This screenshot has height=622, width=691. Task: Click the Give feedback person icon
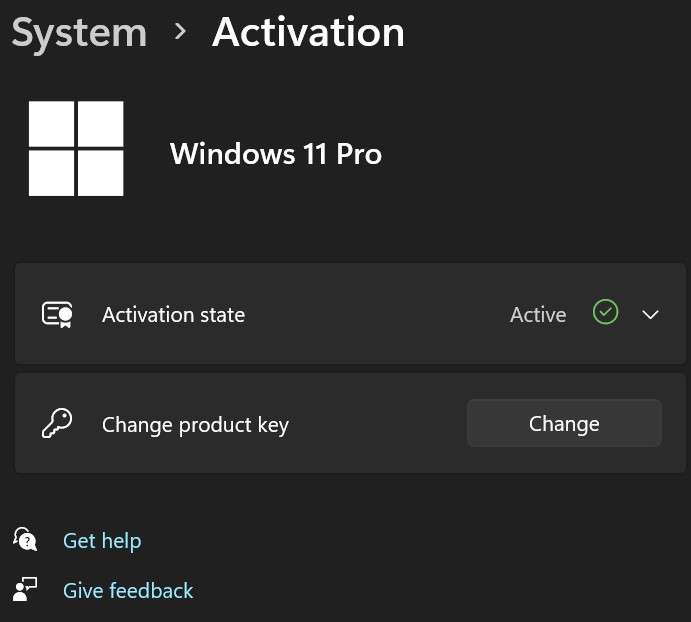(x=25, y=590)
